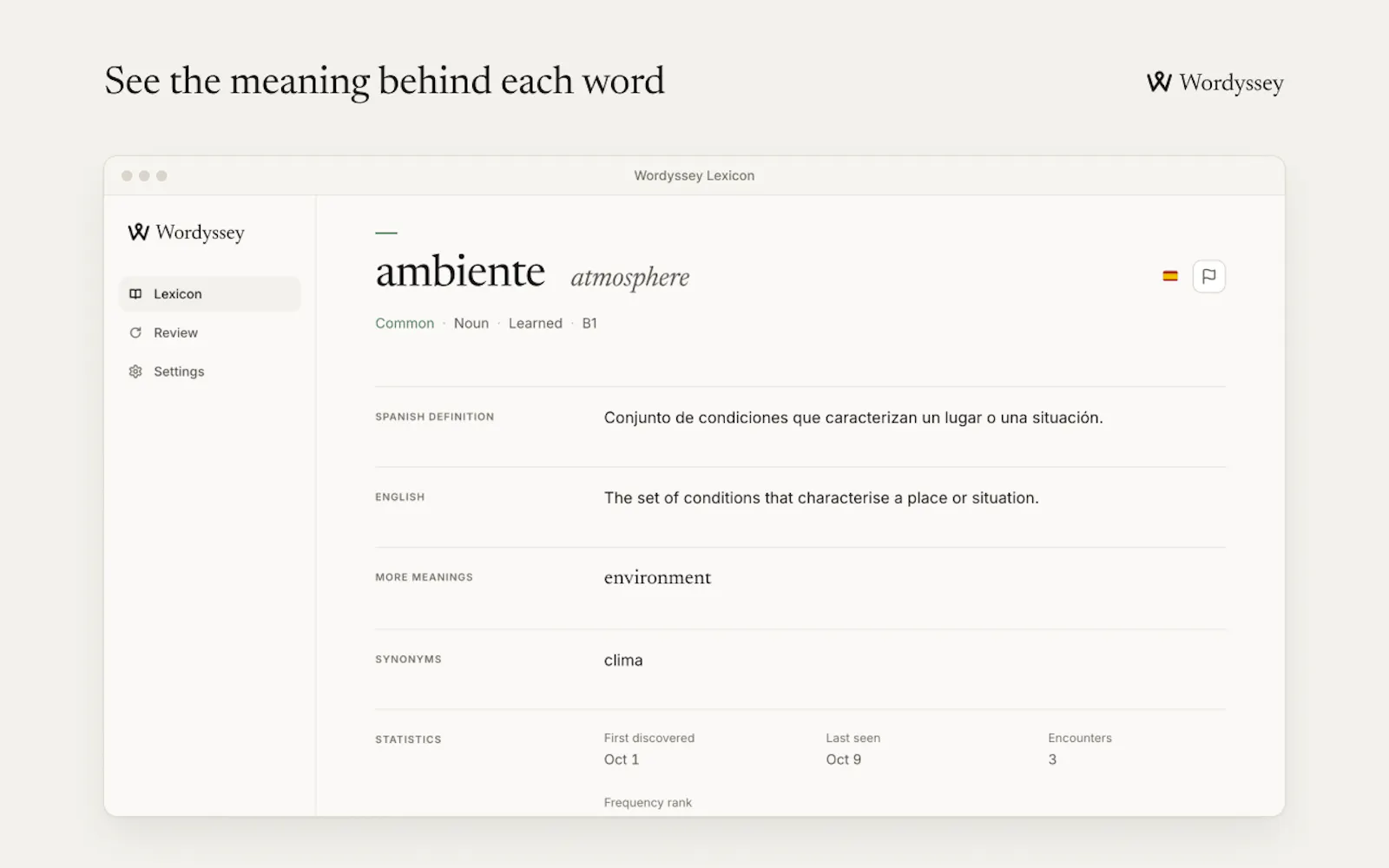
Task: Click the translation 'atmosphere'
Action: (629, 278)
